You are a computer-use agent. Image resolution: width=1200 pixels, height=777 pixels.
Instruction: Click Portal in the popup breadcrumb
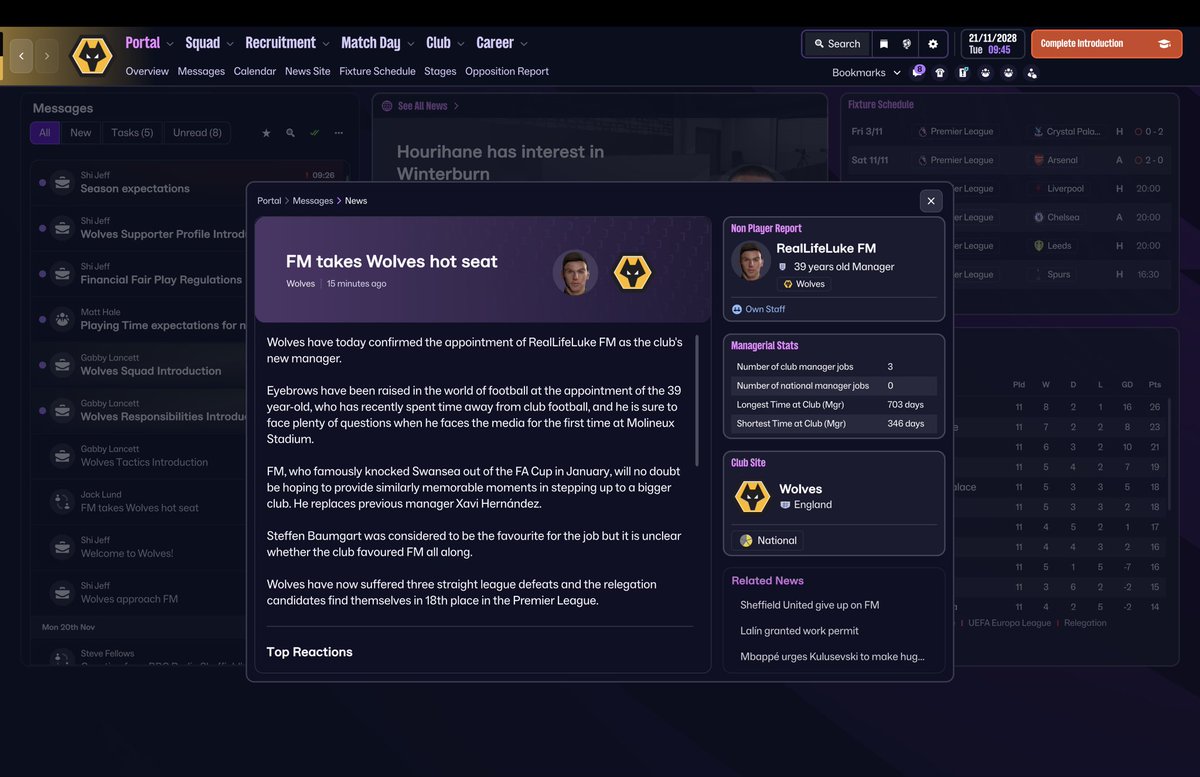[269, 201]
